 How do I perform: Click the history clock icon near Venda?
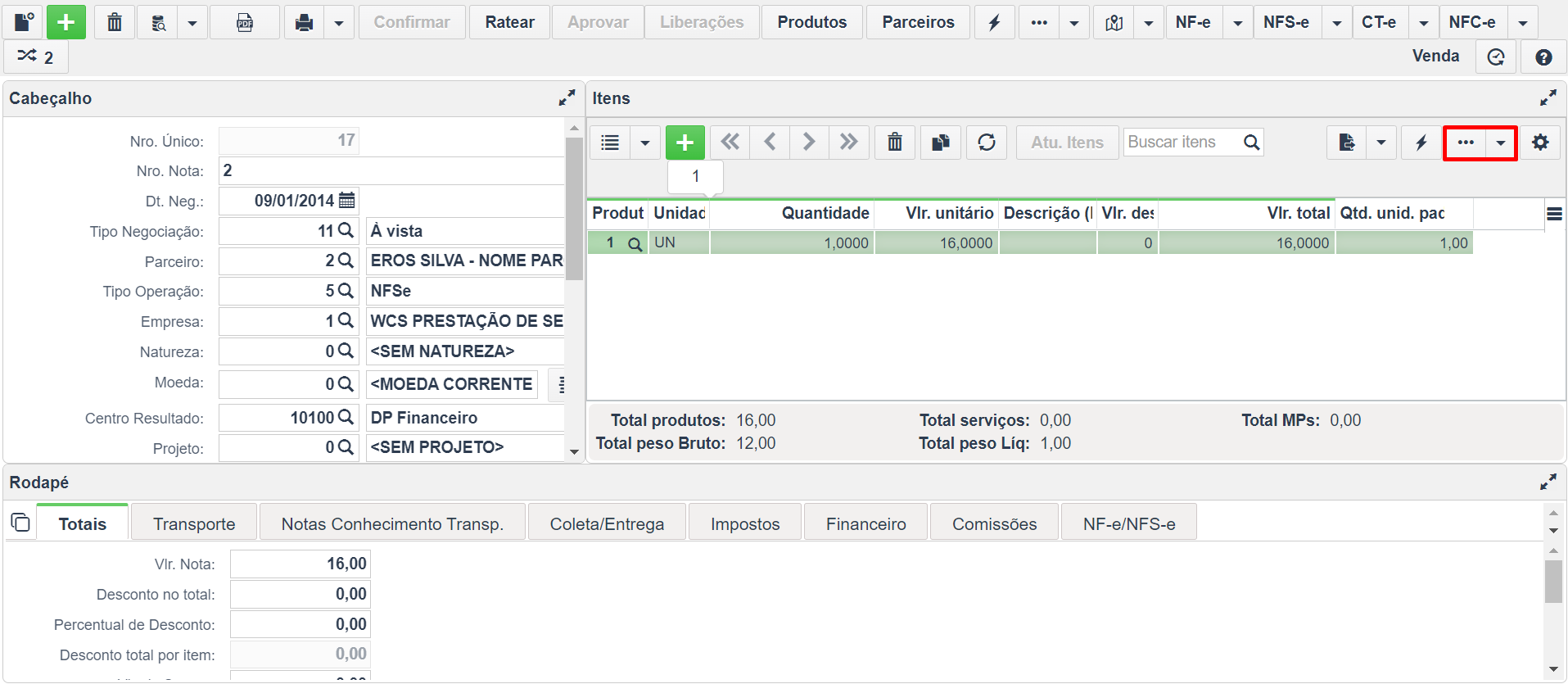[x=1496, y=57]
